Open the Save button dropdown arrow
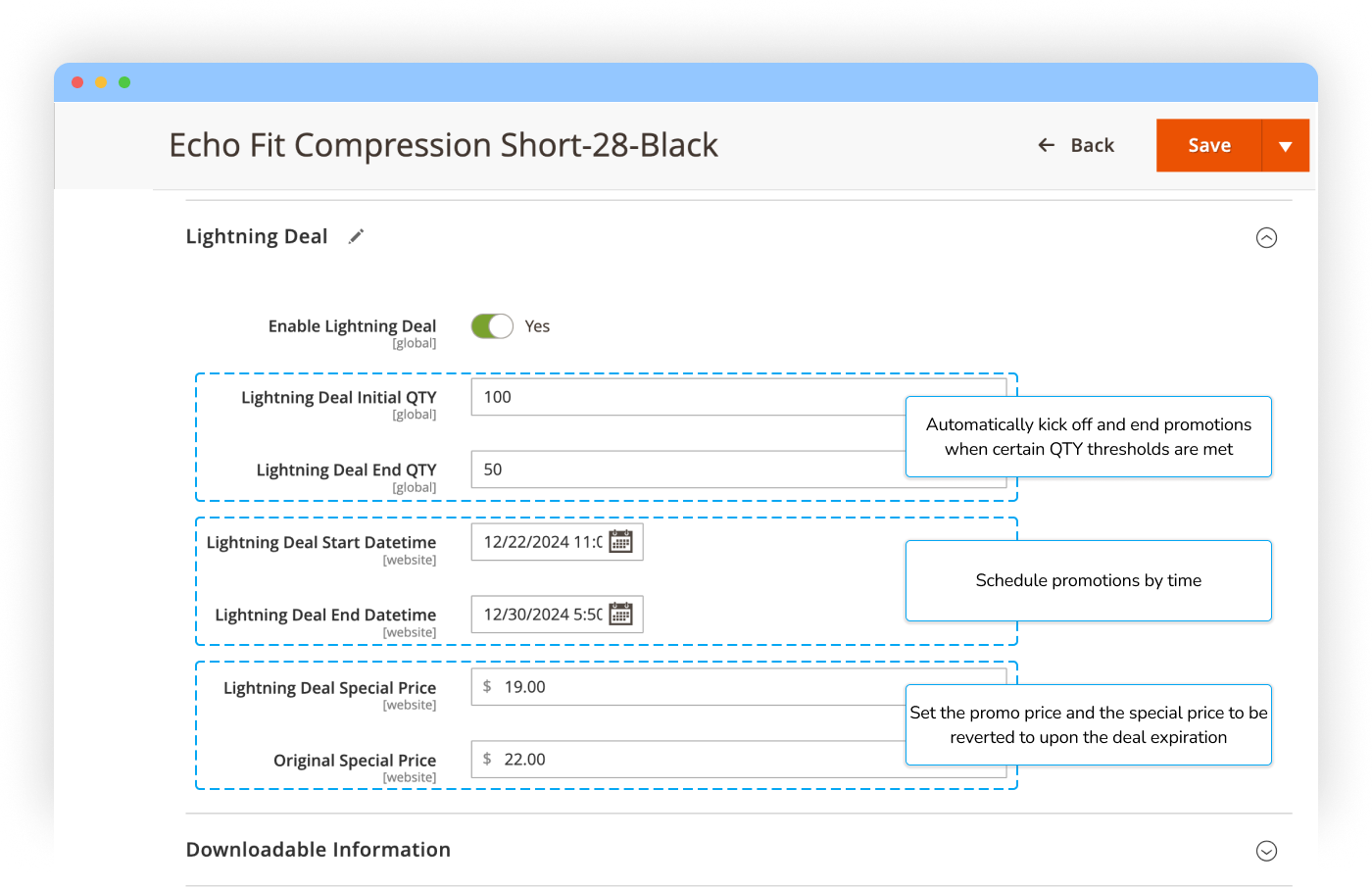This screenshot has width=1372, height=889. tap(1285, 146)
